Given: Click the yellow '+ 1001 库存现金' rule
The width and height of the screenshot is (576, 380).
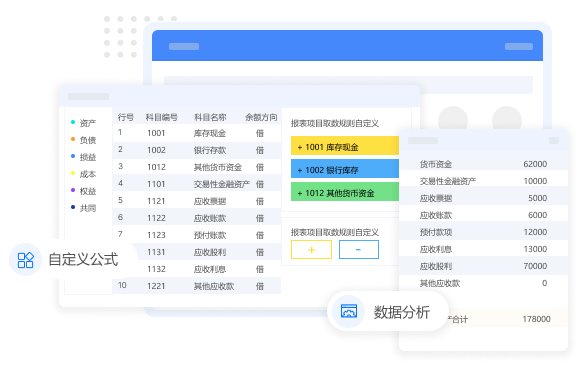Looking at the screenshot, I should tap(345, 146).
